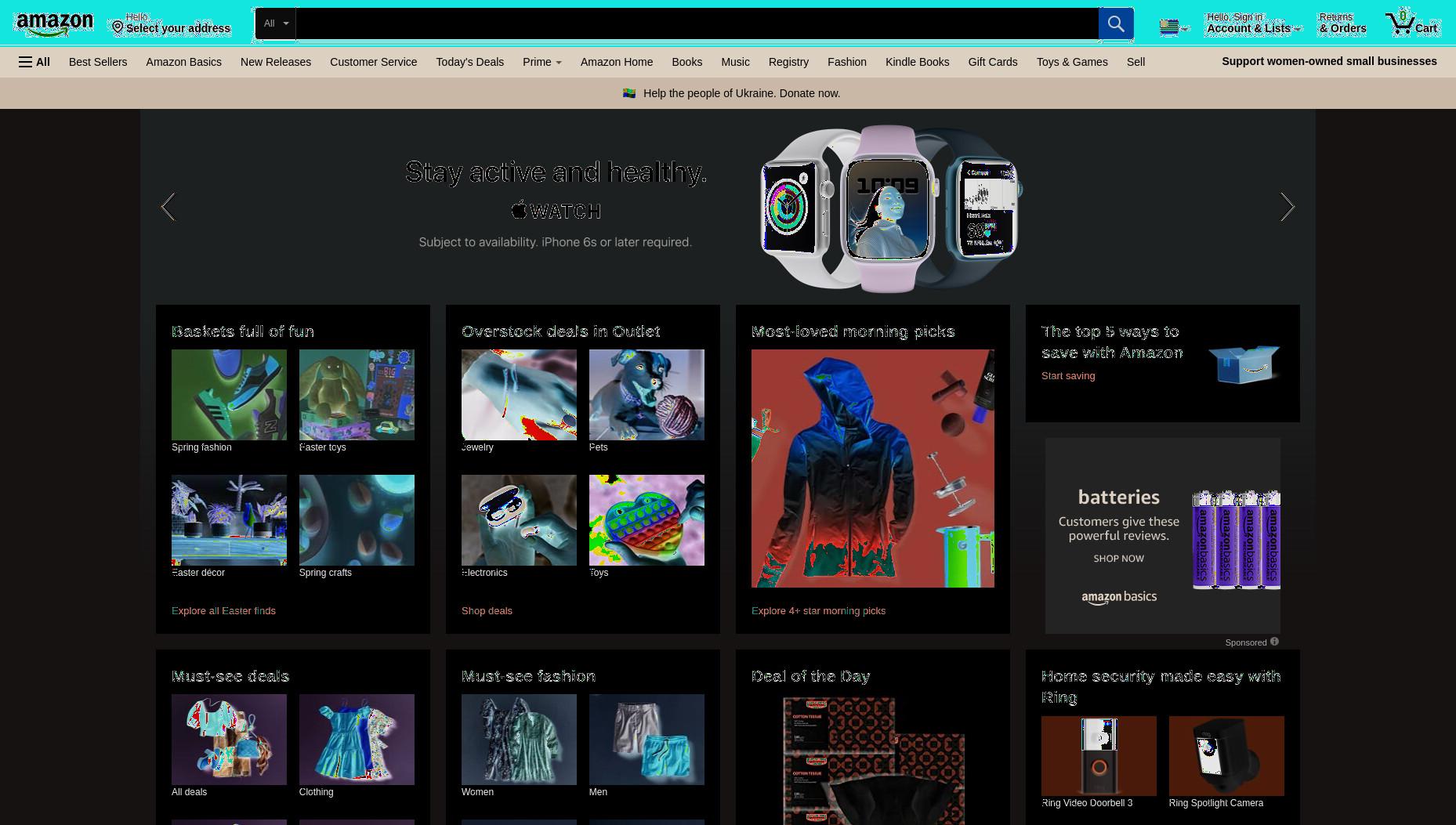Click Shop deals link
The width and height of the screenshot is (1456, 825).
[x=487, y=610]
